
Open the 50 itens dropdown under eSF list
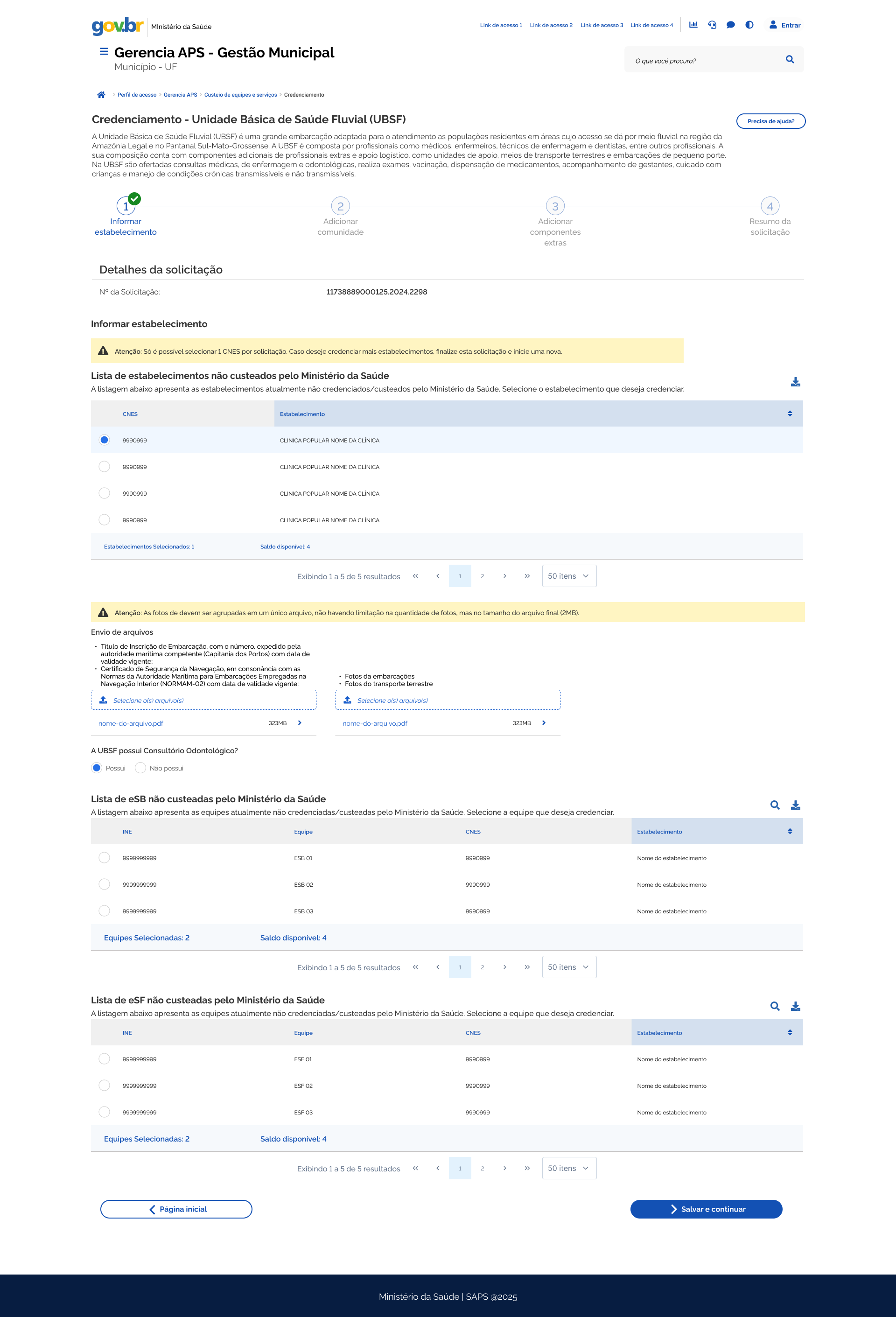coord(569,1168)
